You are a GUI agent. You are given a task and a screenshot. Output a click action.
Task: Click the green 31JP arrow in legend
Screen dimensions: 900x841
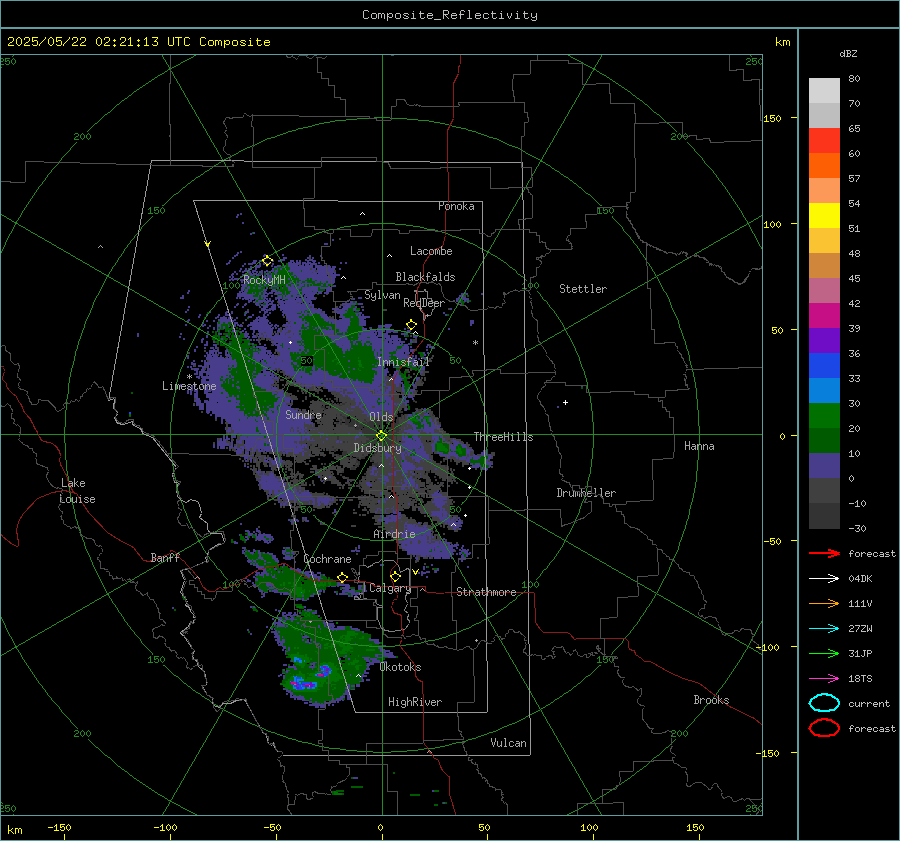coord(824,653)
